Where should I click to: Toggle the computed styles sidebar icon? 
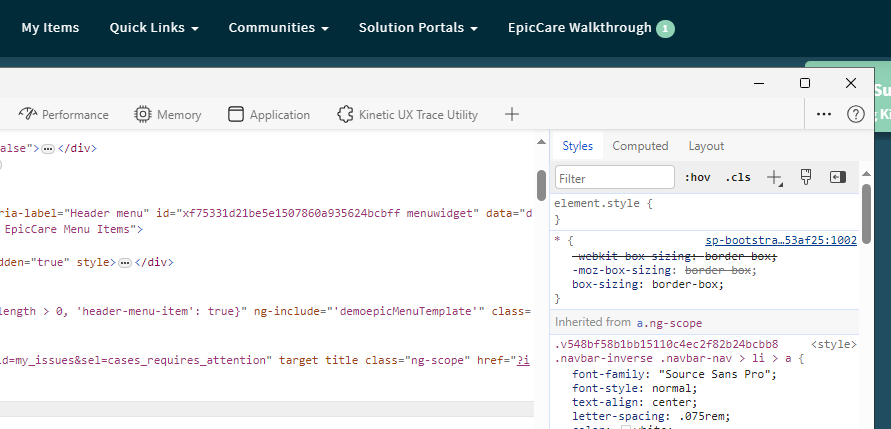(x=838, y=177)
